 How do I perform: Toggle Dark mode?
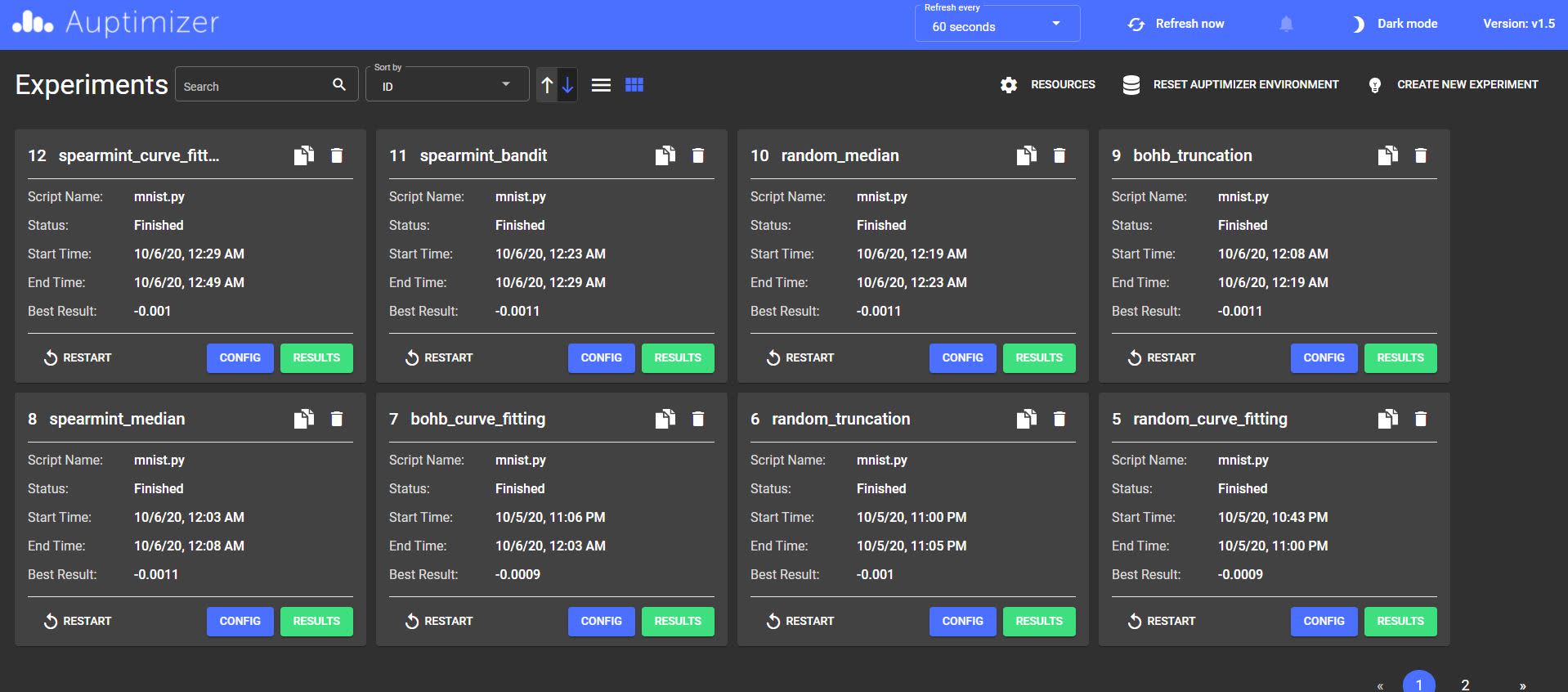click(1396, 24)
